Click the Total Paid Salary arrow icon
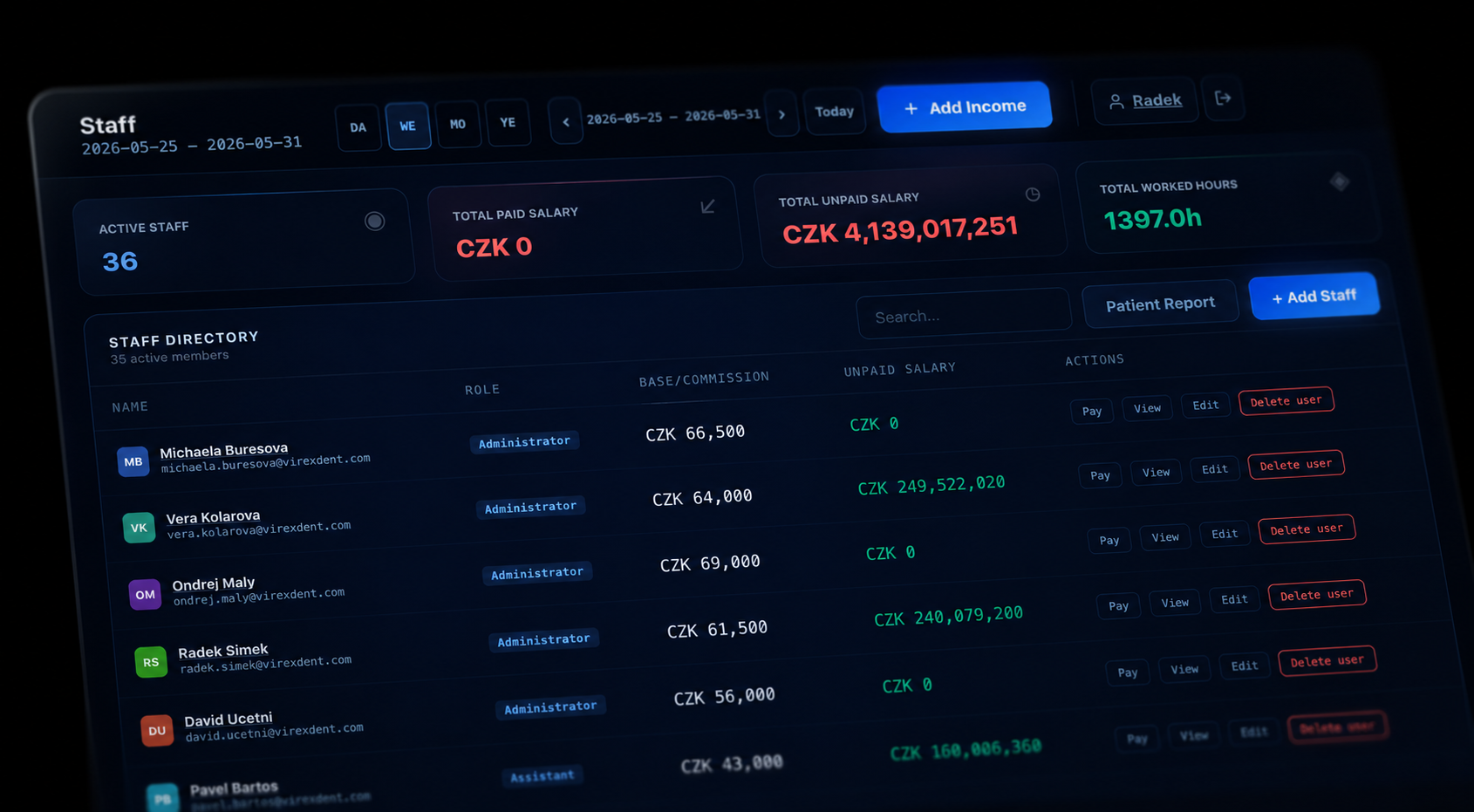 click(707, 207)
